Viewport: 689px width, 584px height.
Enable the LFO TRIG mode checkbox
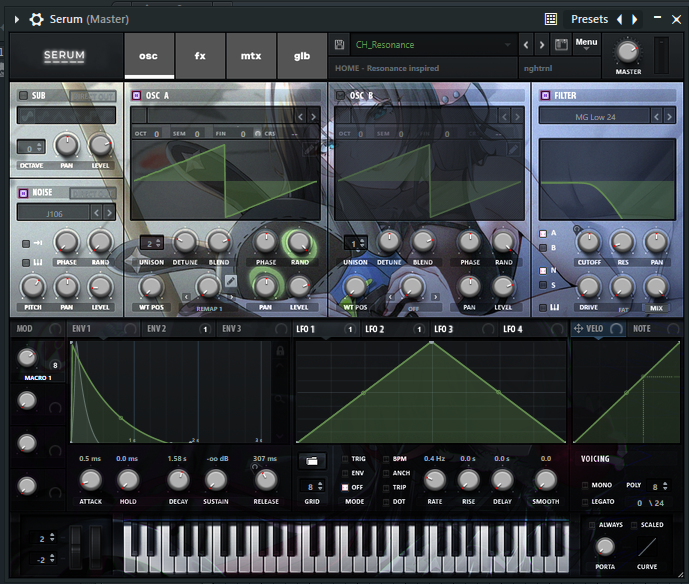point(345,459)
